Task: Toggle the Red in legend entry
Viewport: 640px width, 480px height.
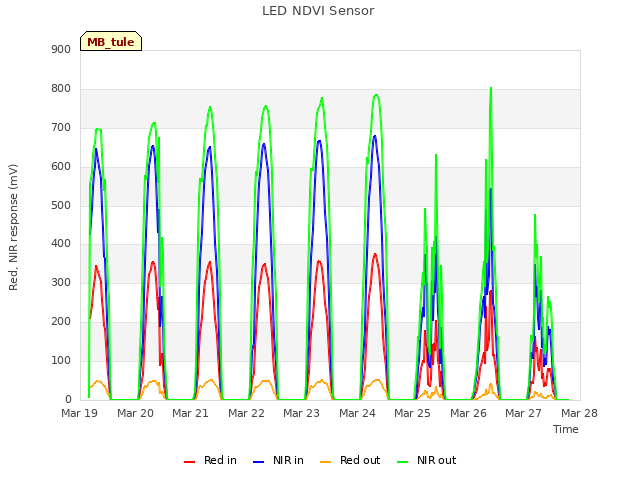Action: (210, 460)
